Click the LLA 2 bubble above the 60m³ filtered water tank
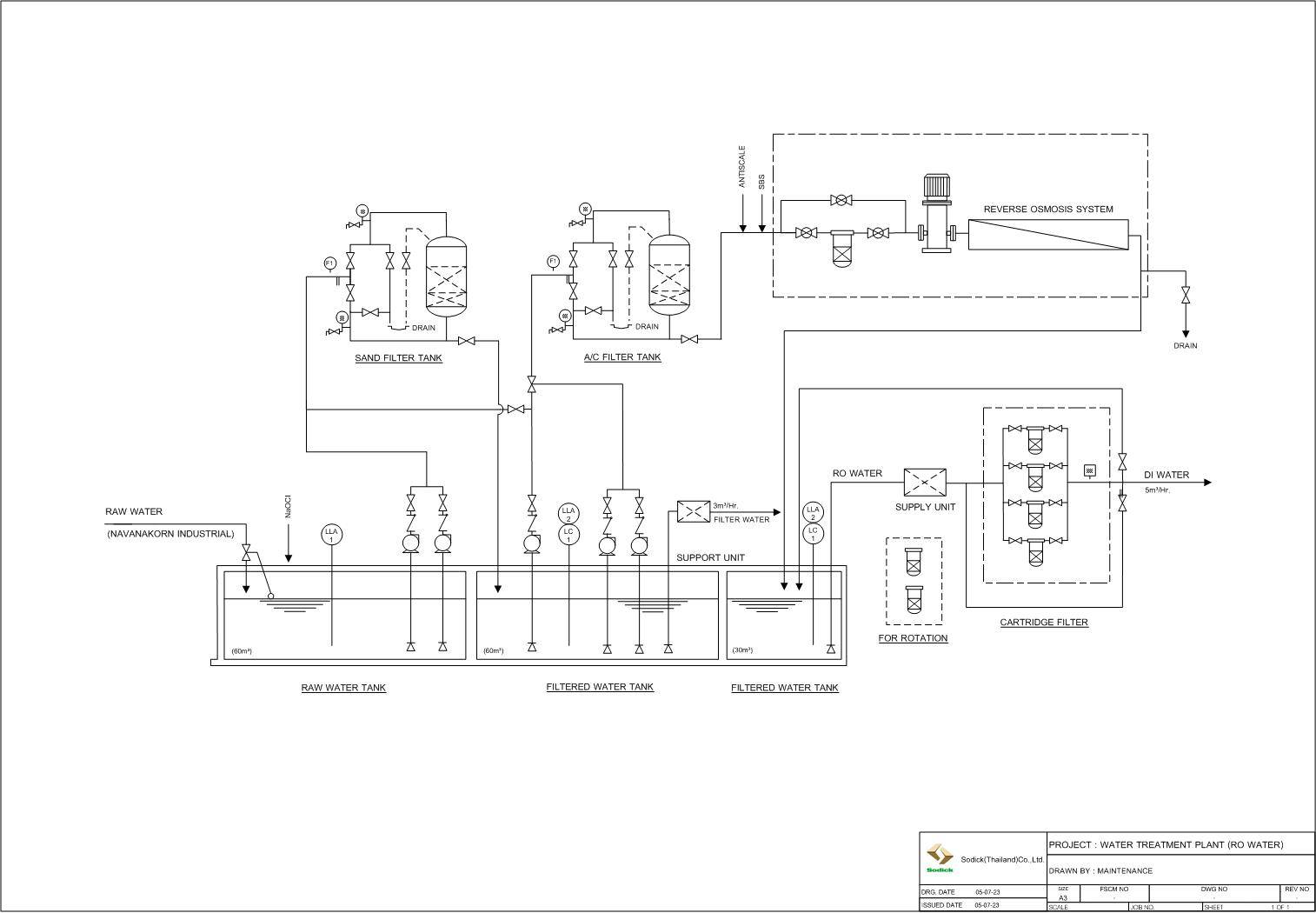 tap(568, 514)
